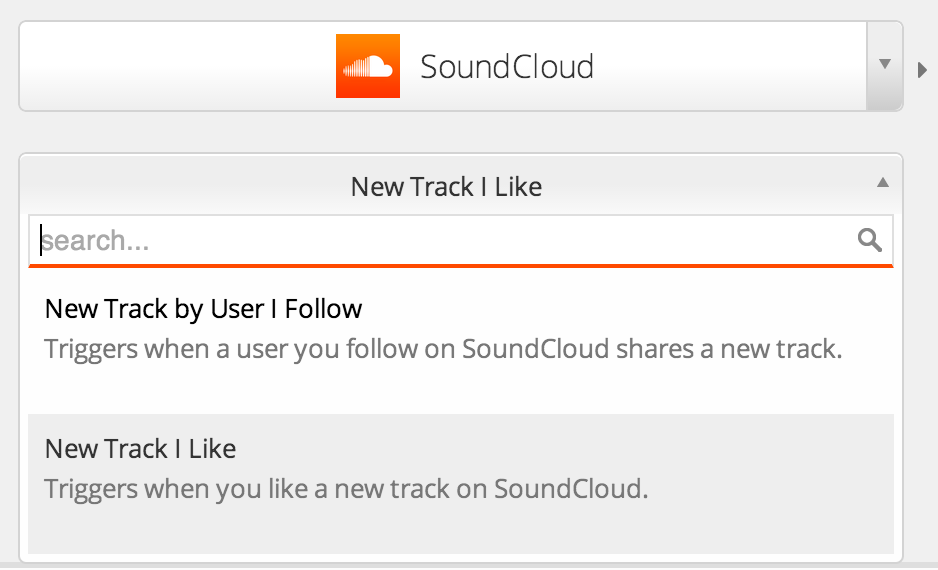Focus the search... input field
The width and height of the screenshot is (938, 570).
(461, 240)
